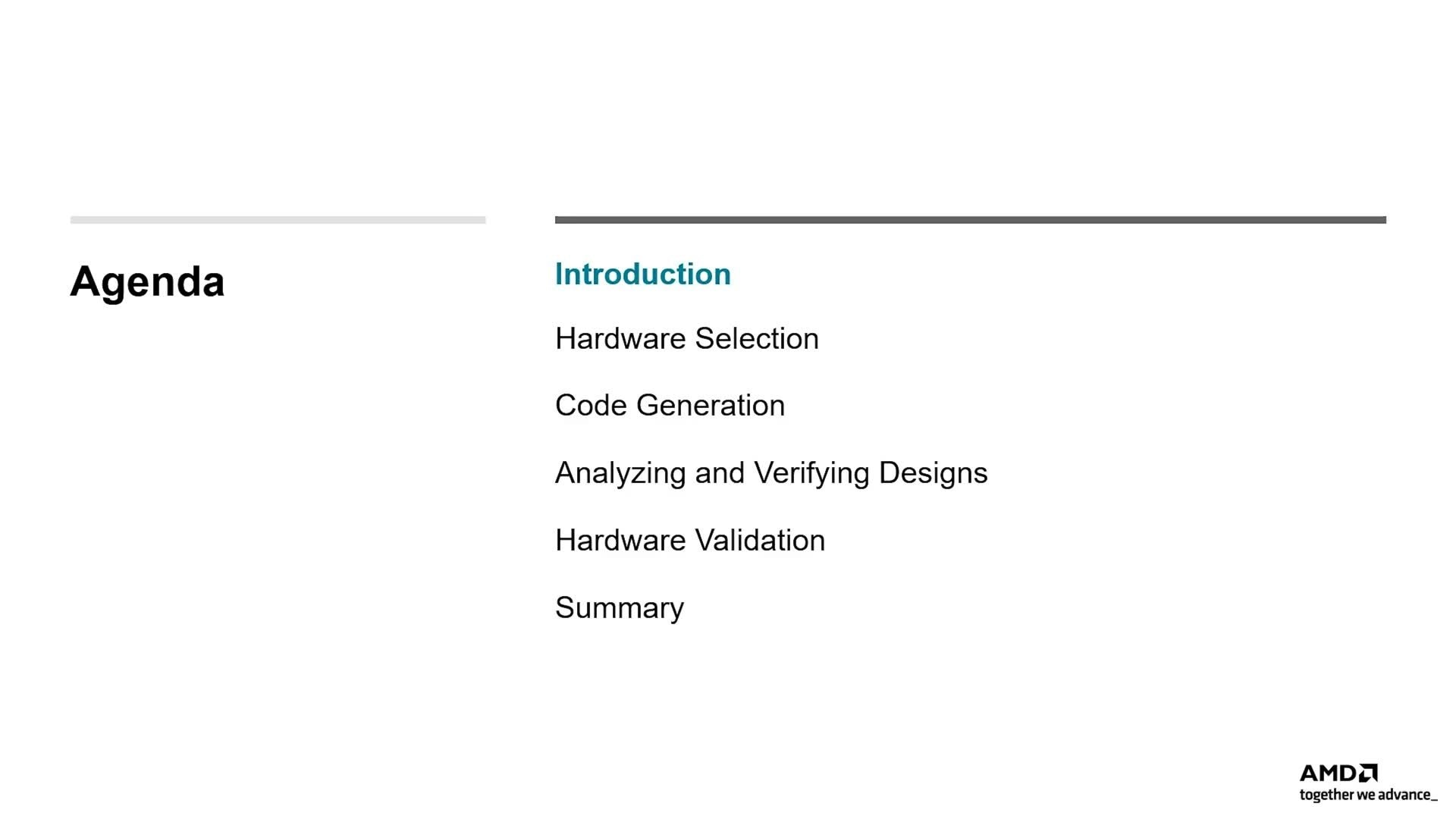Select Analyzing and Verifying Designs entry
Viewport: 1456px width, 819px height.
tap(771, 473)
